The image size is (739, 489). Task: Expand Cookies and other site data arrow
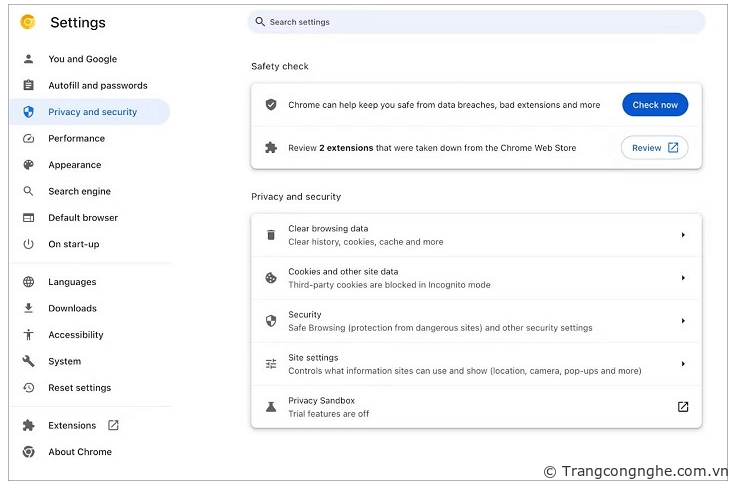[x=683, y=278]
